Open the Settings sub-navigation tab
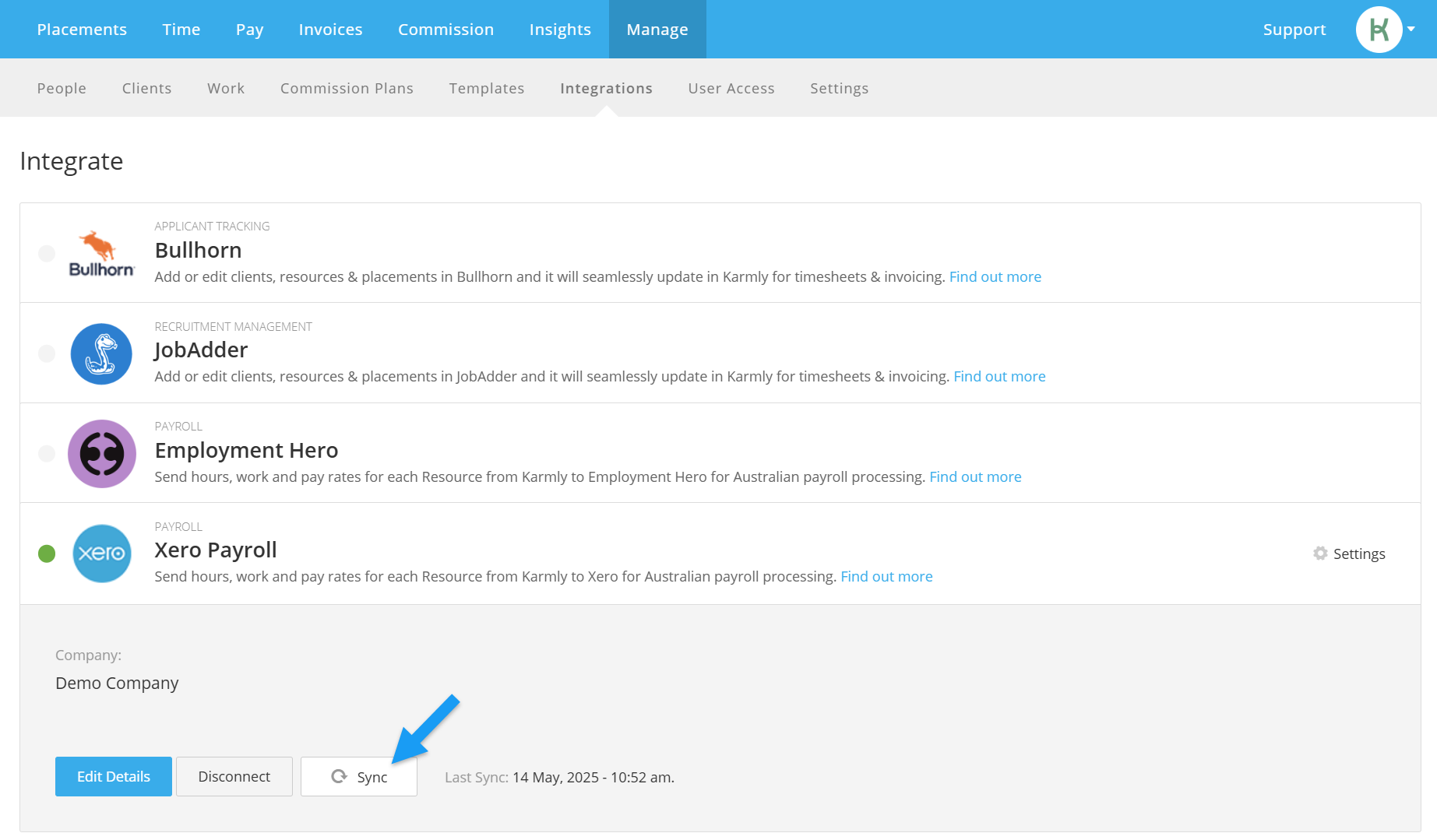Image resolution: width=1437 pixels, height=840 pixels. [x=839, y=88]
